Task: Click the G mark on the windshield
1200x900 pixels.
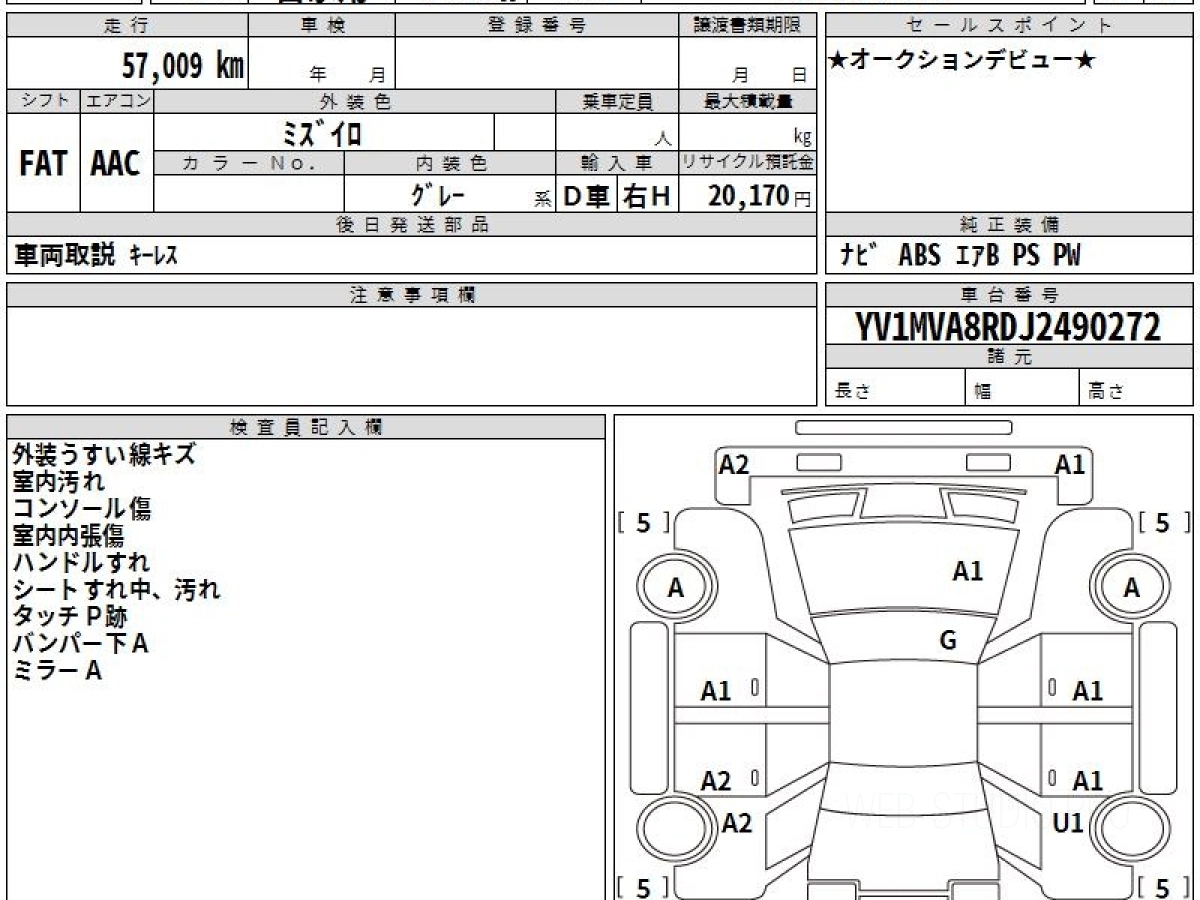Action: point(948,642)
